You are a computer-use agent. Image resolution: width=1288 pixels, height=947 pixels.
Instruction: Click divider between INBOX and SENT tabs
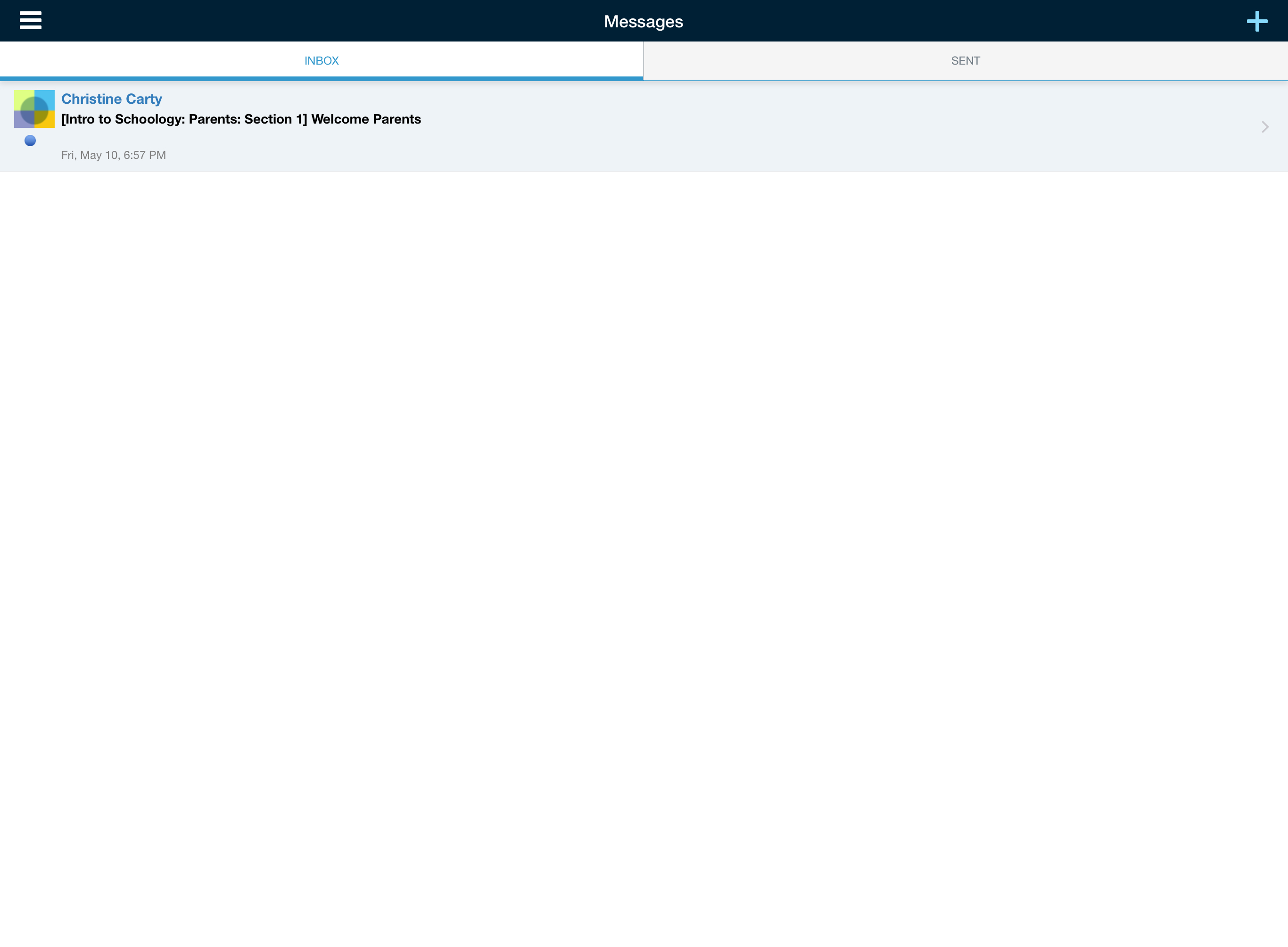pos(644,61)
